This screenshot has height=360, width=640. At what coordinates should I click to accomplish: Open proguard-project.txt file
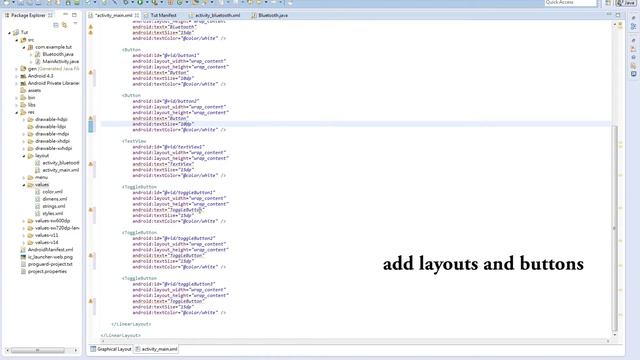tap(46, 264)
